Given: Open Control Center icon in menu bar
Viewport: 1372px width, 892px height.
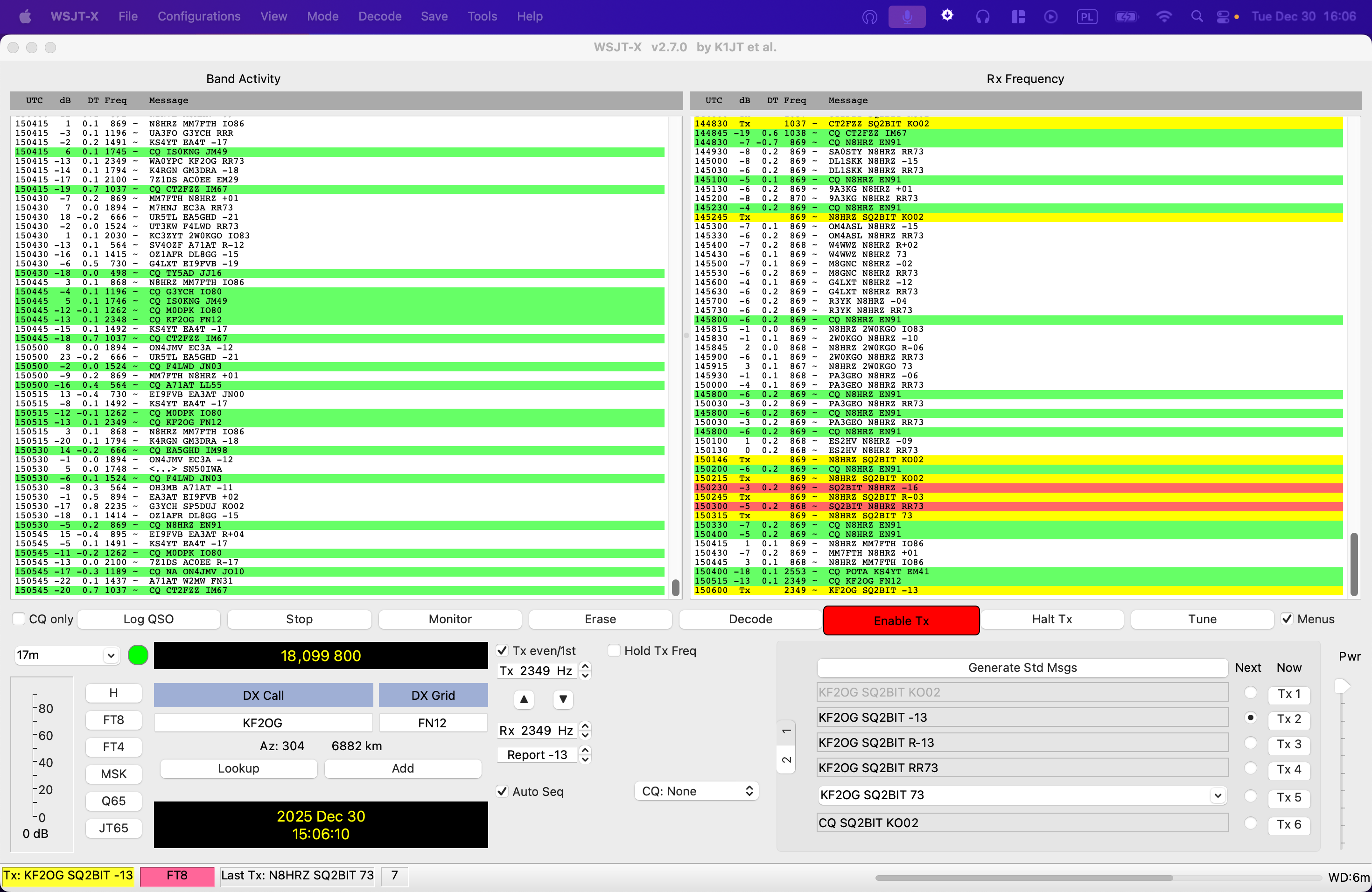Looking at the screenshot, I should tap(1223, 17).
